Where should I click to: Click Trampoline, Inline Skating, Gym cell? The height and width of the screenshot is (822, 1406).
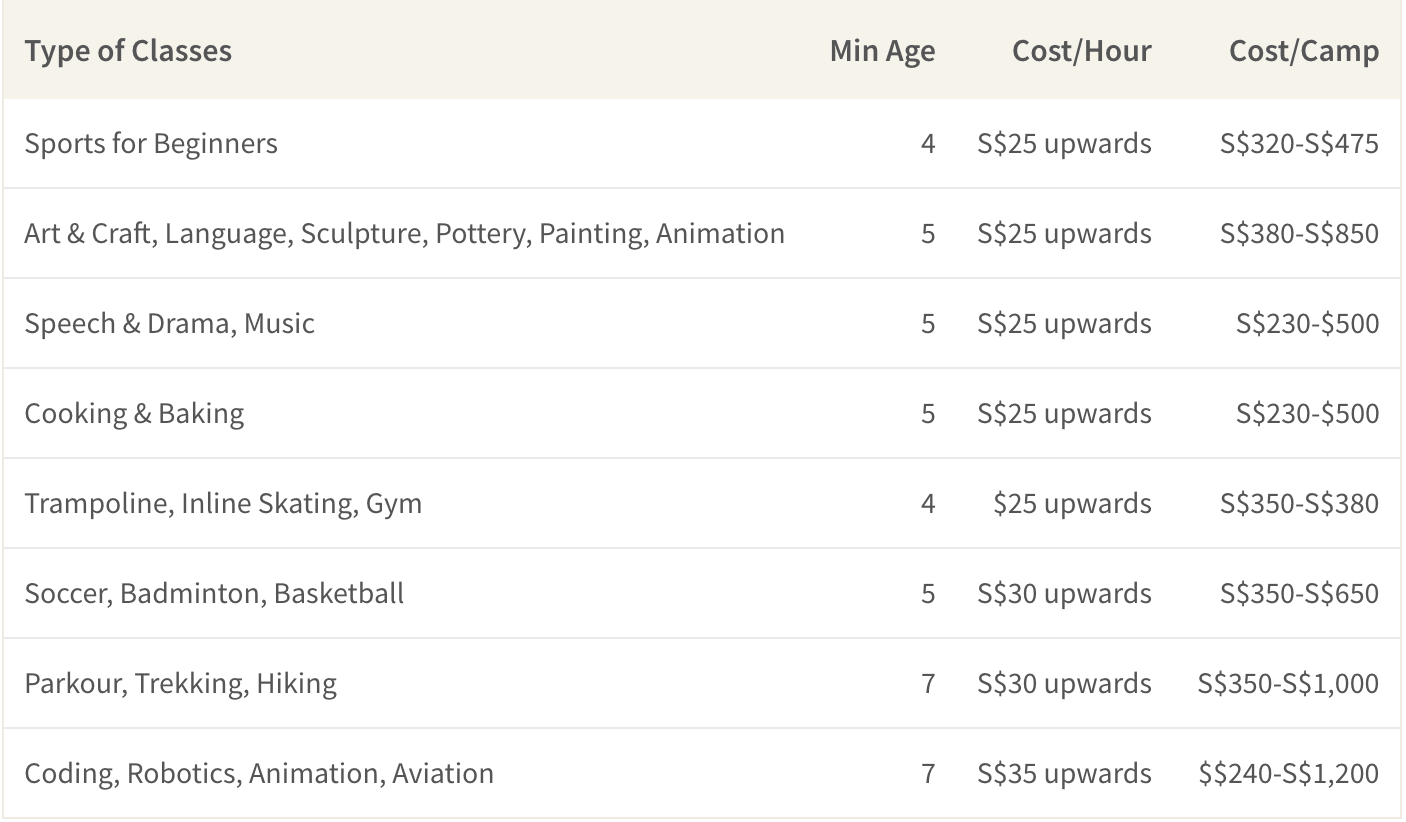[x=223, y=503]
